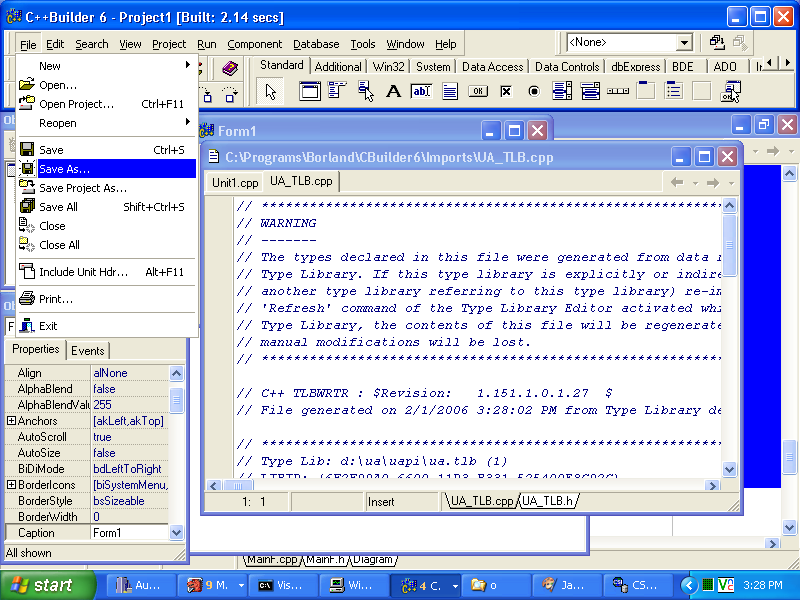The image size is (800, 600).
Task: Click the BorderStyle value 'bsSizeable'
Action: pyautogui.click(x=130, y=501)
